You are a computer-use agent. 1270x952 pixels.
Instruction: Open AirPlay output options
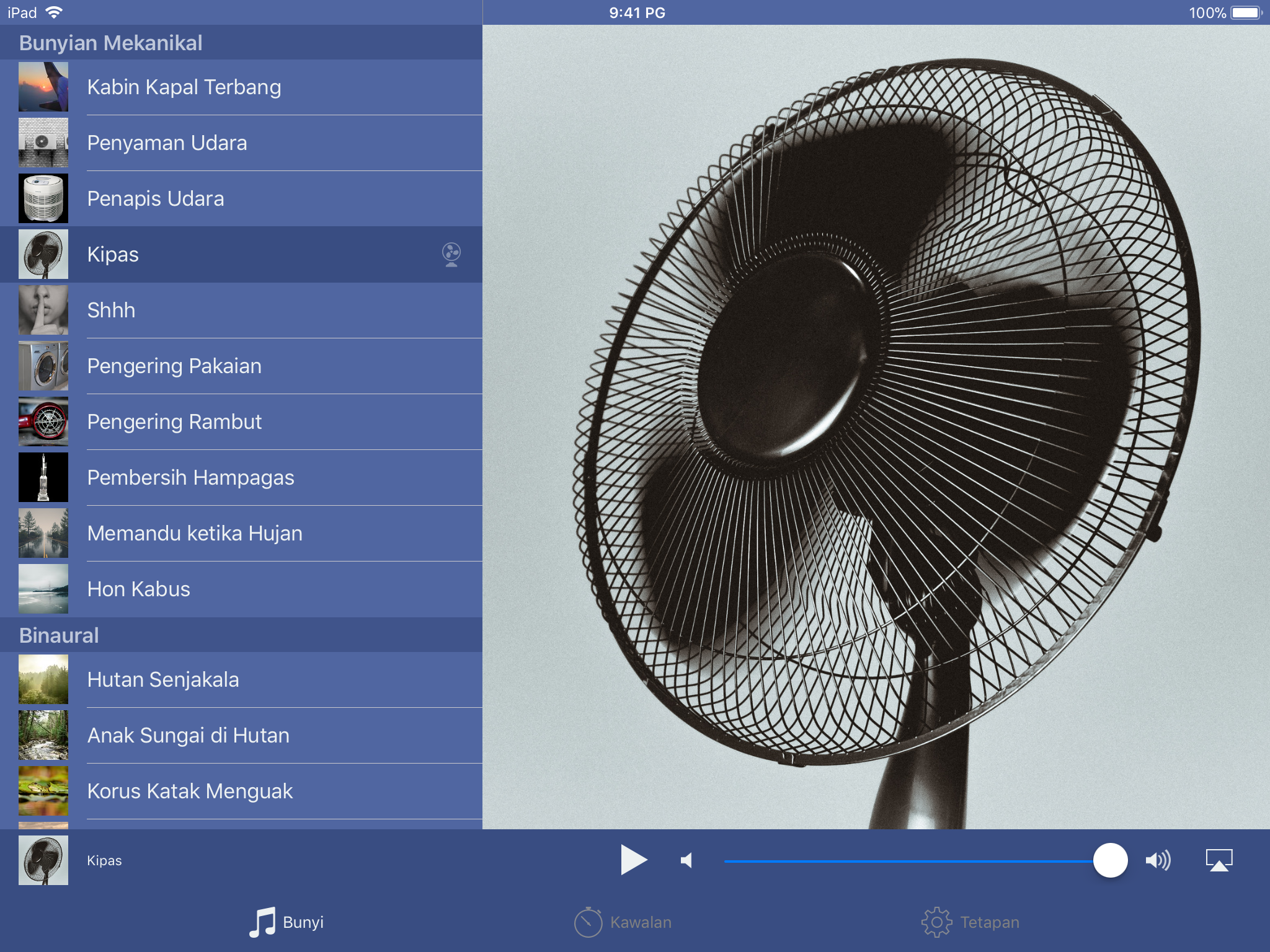[x=1219, y=860]
